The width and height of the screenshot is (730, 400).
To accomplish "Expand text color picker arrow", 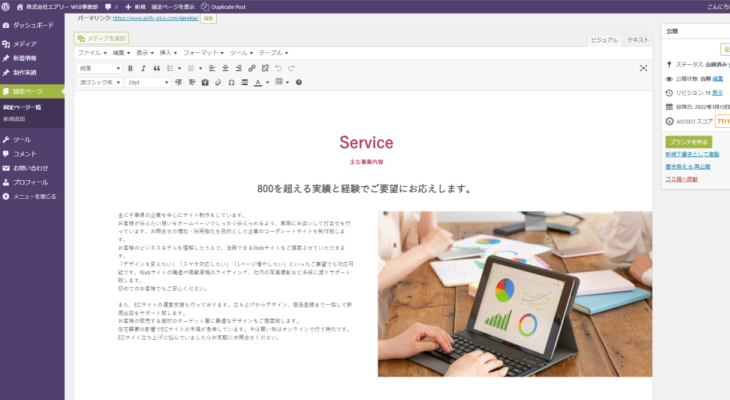I will pos(267,82).
